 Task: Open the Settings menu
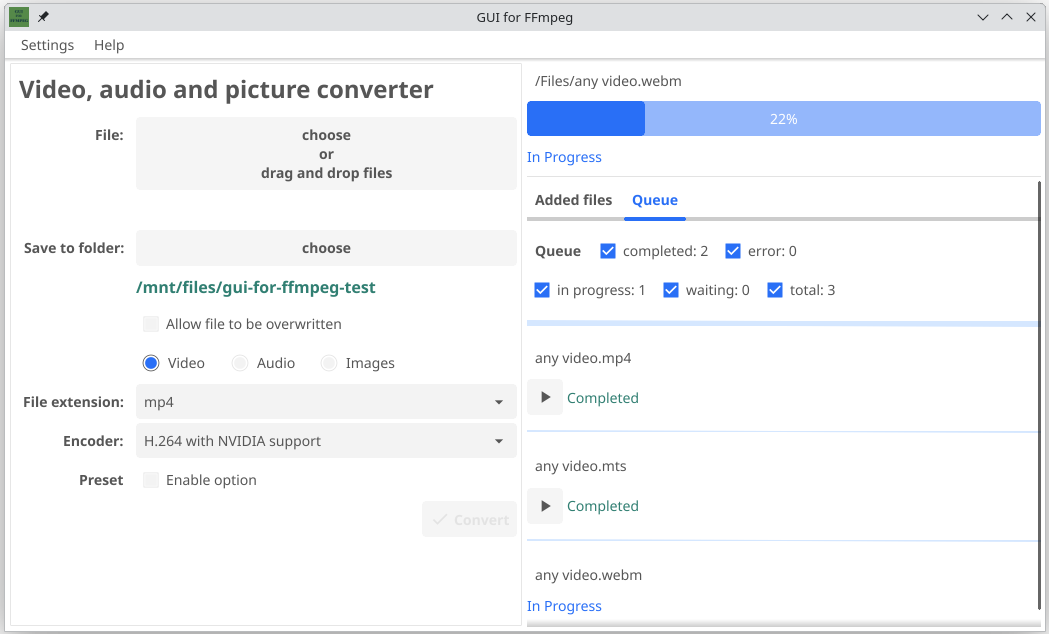point(47,45)
